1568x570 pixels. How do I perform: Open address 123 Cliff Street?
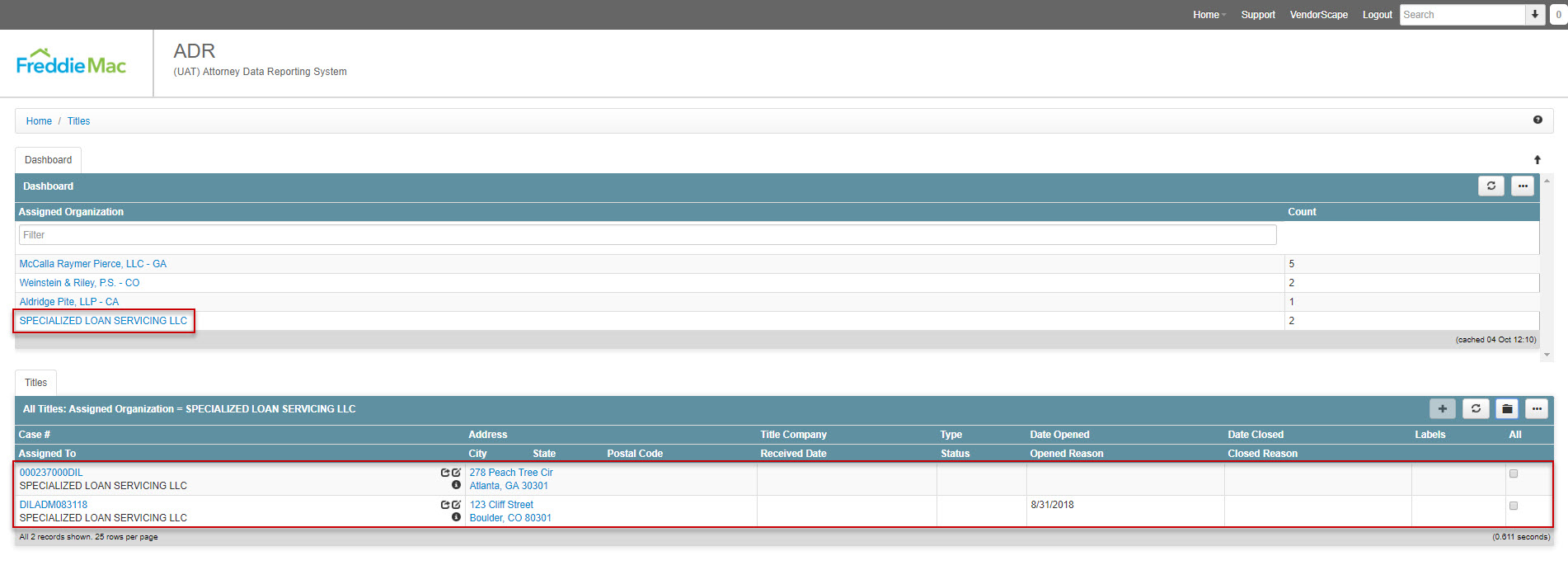501,505
